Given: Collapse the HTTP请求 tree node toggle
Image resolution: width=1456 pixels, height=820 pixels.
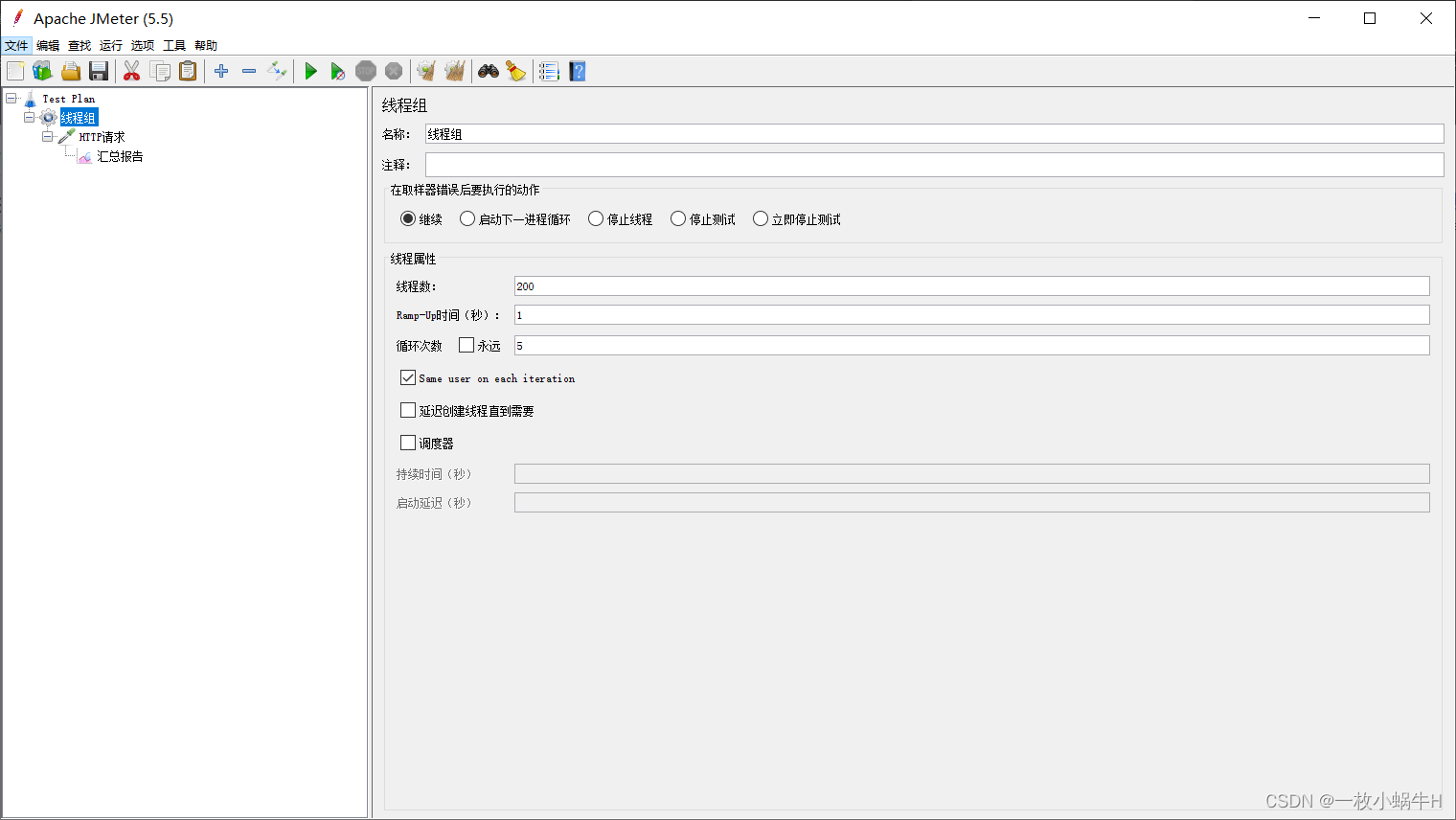Looking at the screenshot, I should [48, 136].
